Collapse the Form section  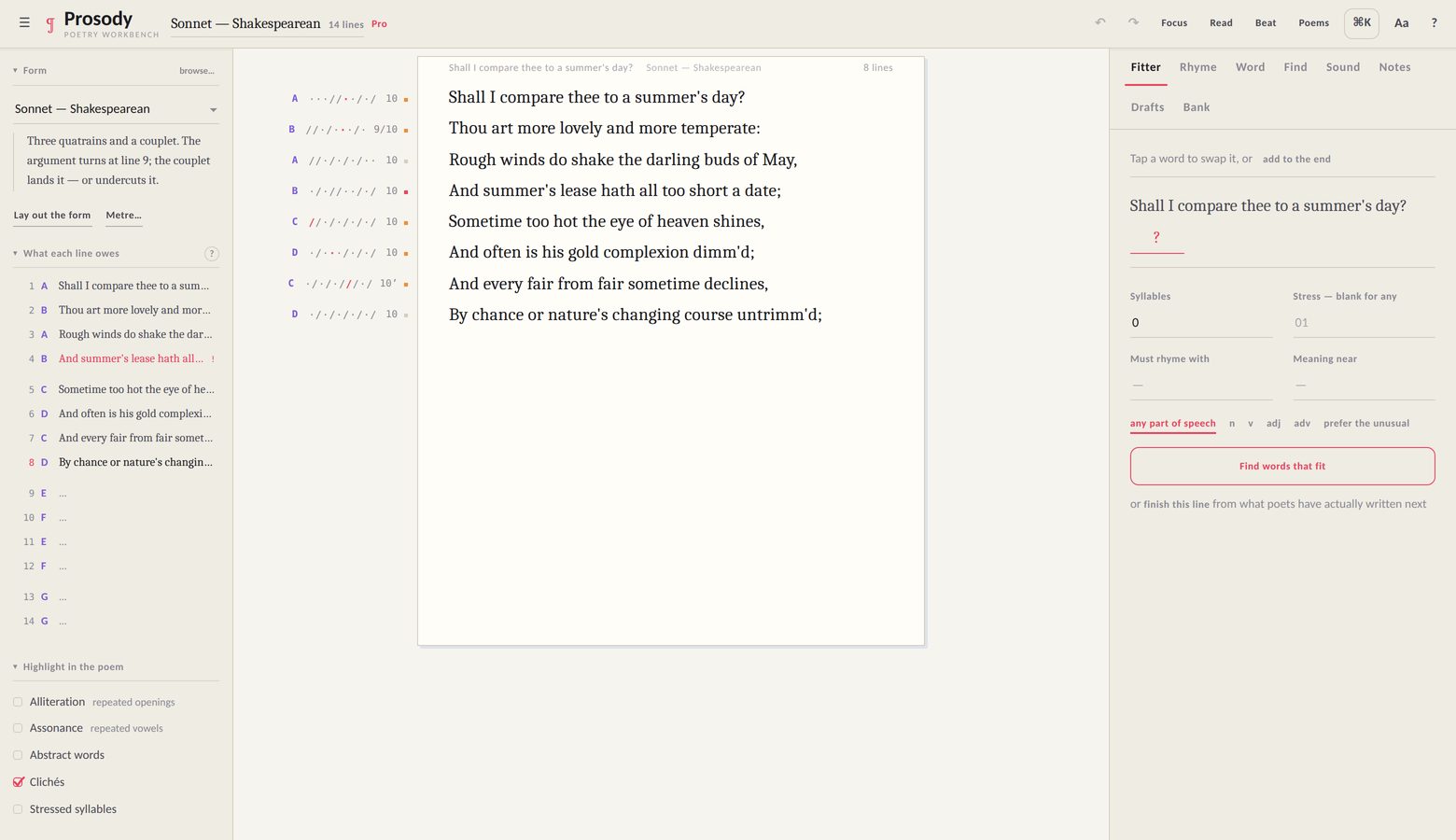29,71
